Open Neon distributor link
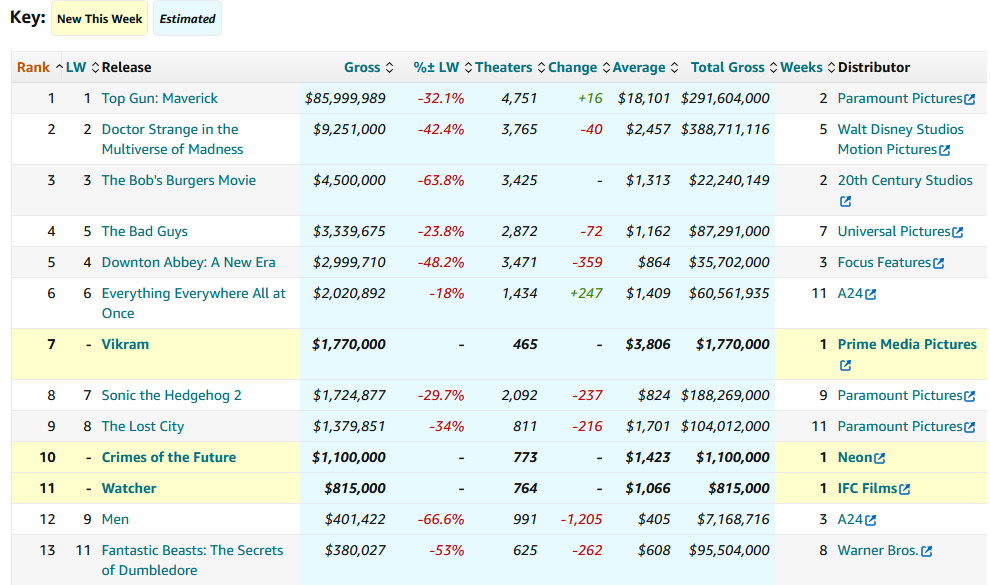The image size is (990, 585). tap(855, 458)
